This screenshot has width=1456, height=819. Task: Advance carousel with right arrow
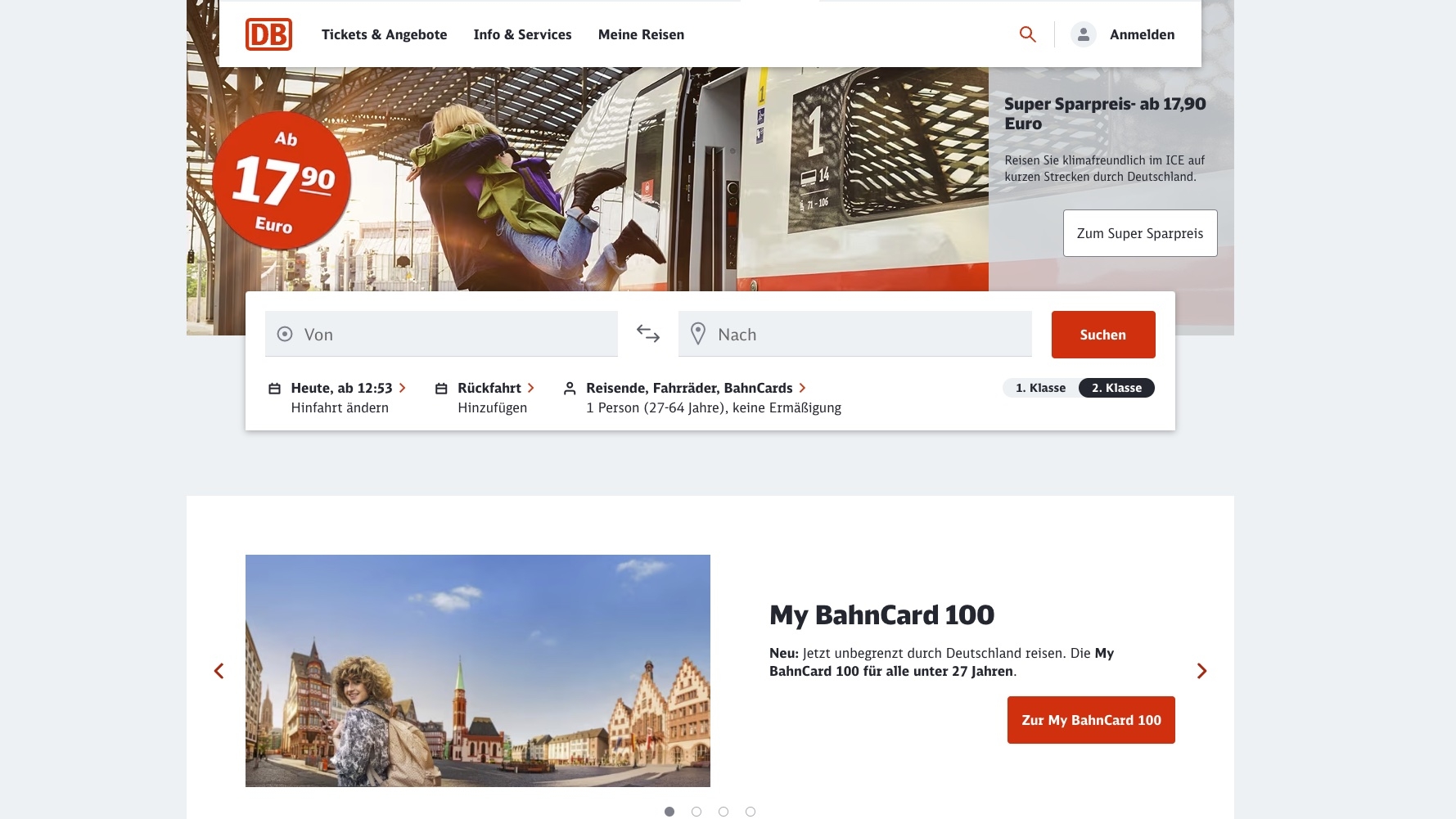1201,671
